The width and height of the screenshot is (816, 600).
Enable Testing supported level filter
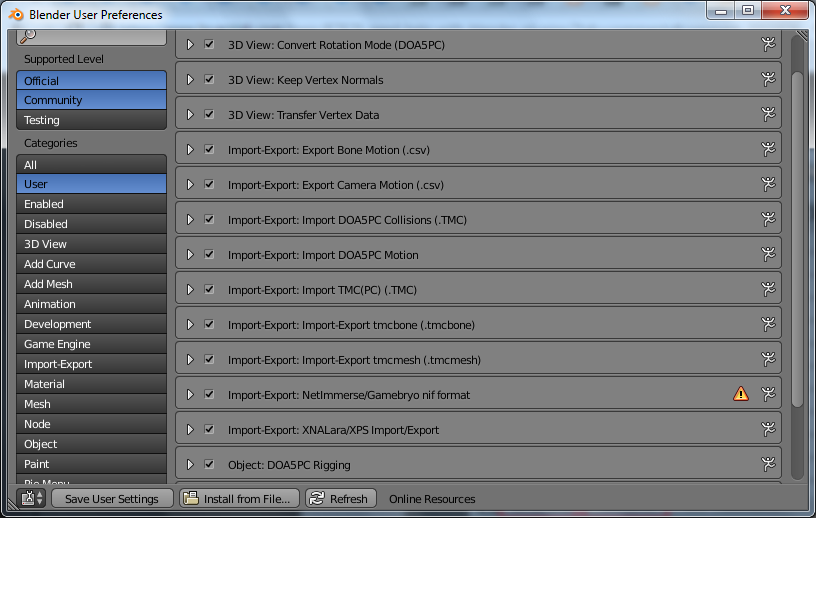click(92, 120)
